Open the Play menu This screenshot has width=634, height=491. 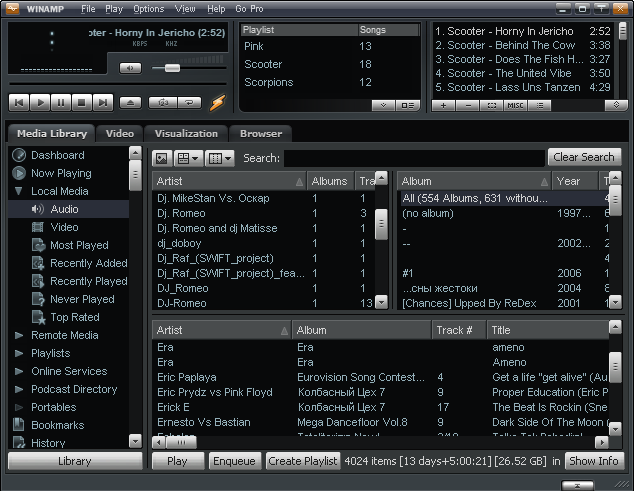114,8
